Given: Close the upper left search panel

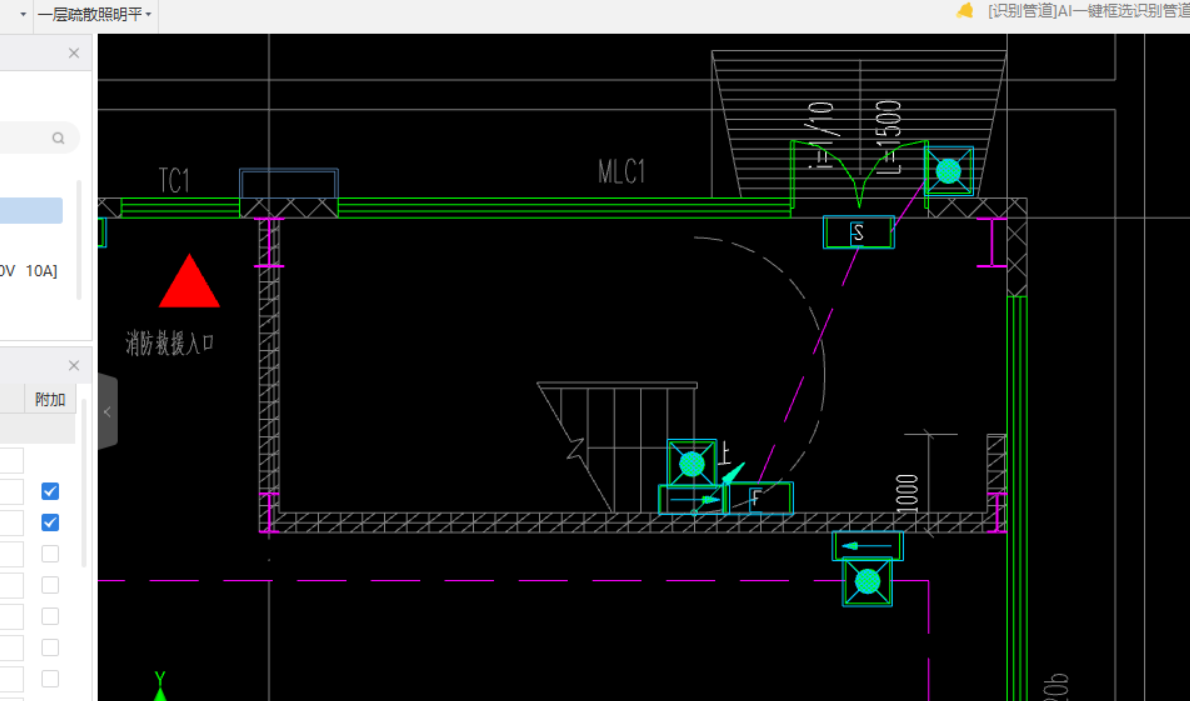Looking at the screenshot, I should pos(74,53).
